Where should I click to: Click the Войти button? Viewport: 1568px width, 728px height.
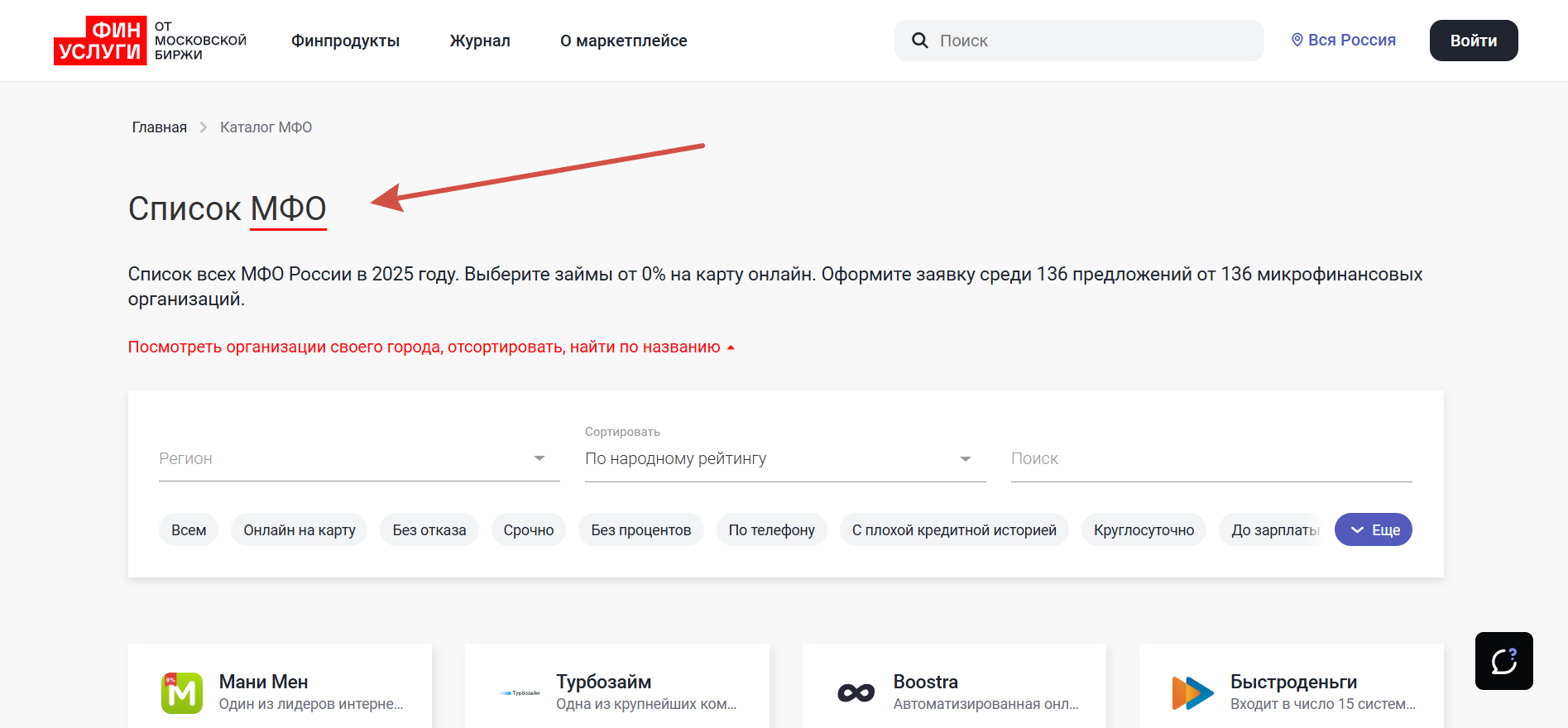(1474, 41)
